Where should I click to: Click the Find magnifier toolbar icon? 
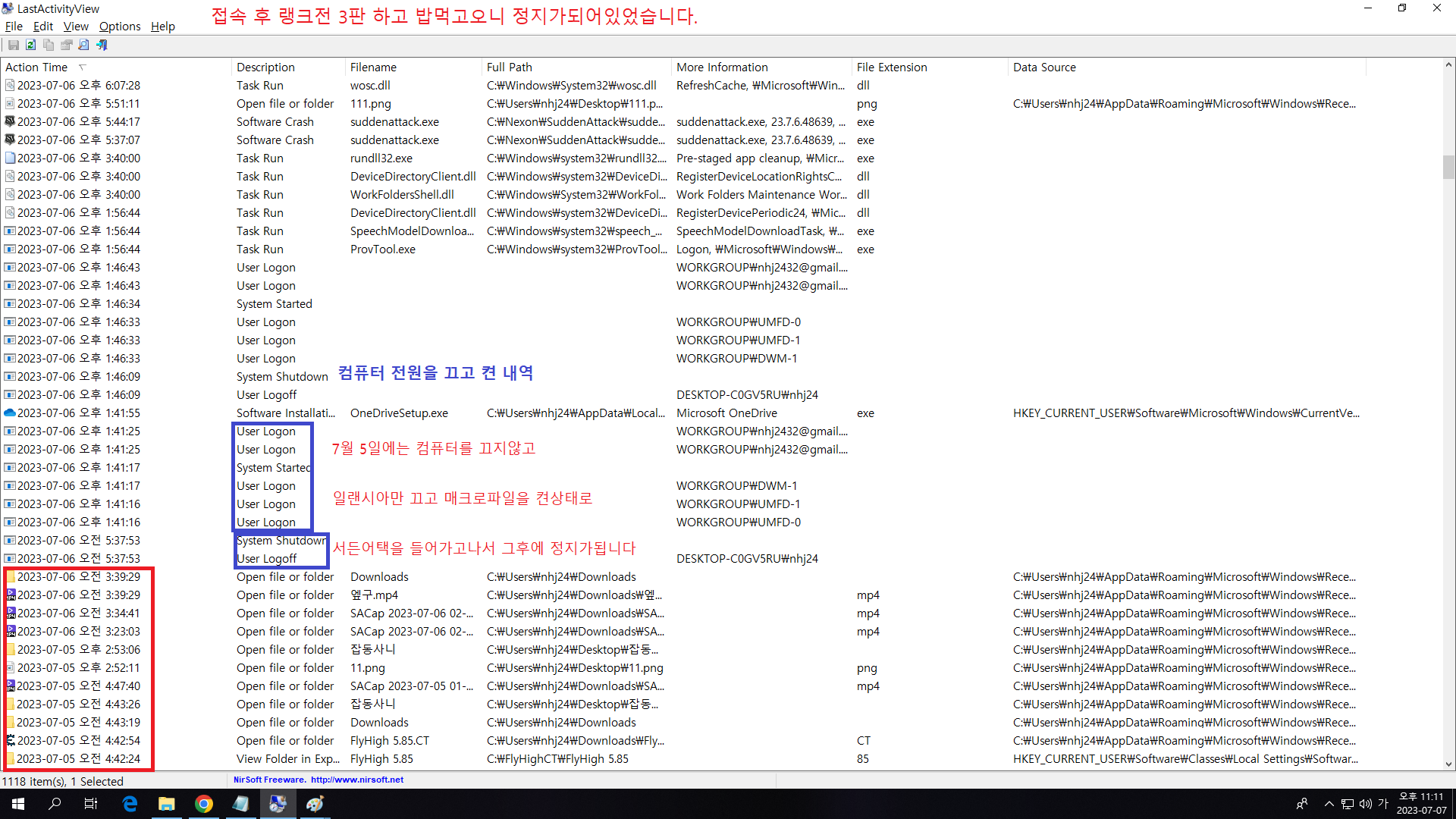tap(84, 45)
